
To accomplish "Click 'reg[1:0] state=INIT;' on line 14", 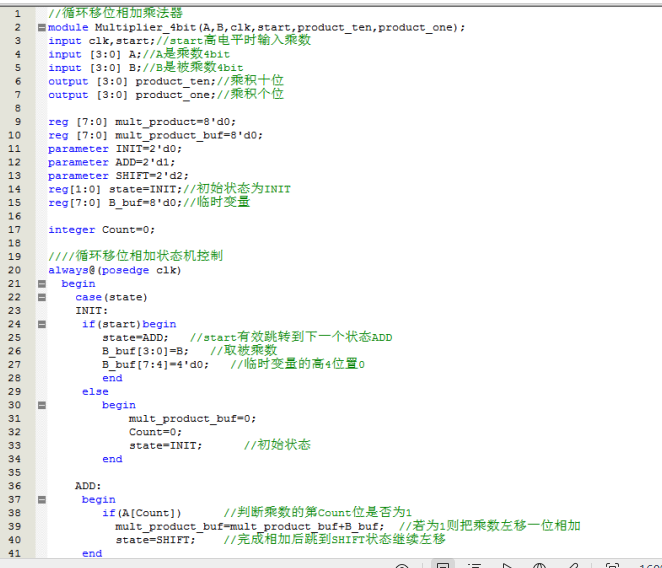I will point(115,189).
